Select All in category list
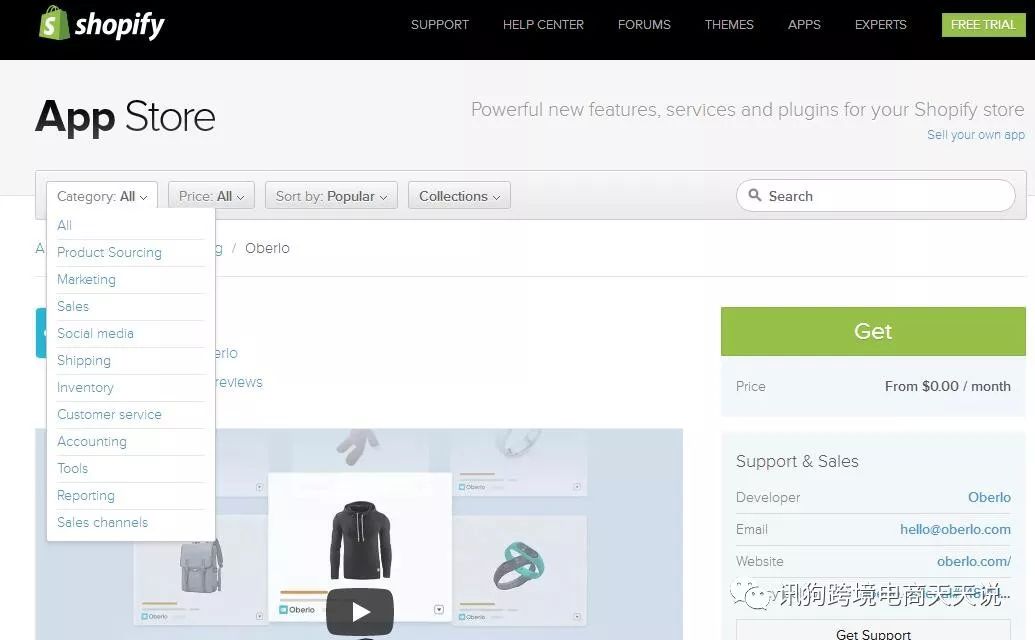This screenshot has height=640, width=1035. tap(65, 225)
